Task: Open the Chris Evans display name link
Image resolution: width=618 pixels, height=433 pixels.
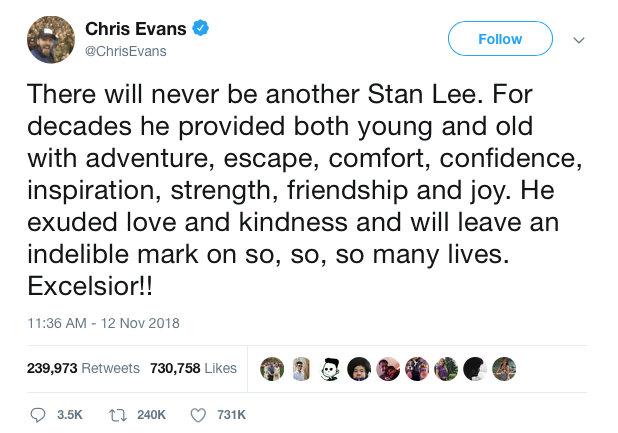Action: coord(137,28)
